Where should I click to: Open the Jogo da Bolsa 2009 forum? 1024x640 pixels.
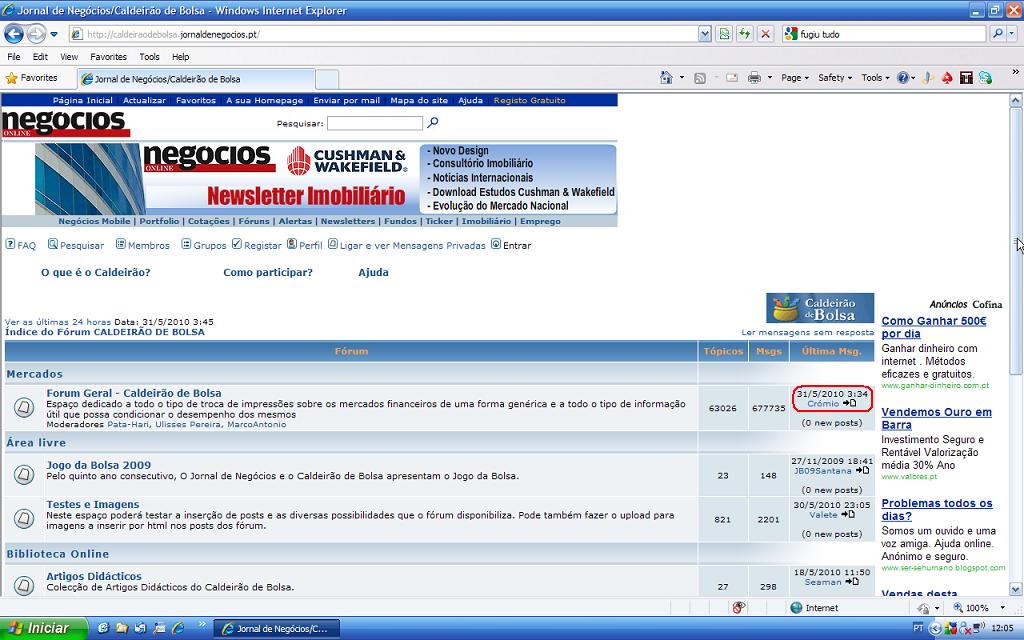pos(99,465)
